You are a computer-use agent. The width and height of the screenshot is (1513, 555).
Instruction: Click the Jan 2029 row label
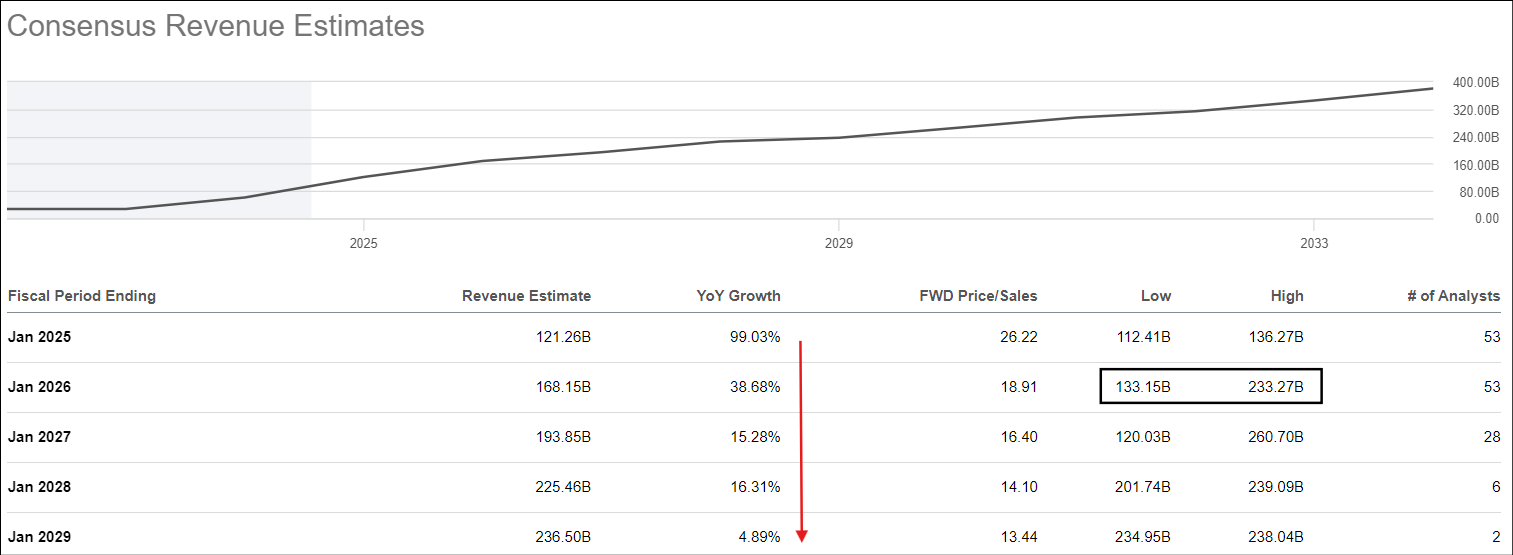click(39, 537)
